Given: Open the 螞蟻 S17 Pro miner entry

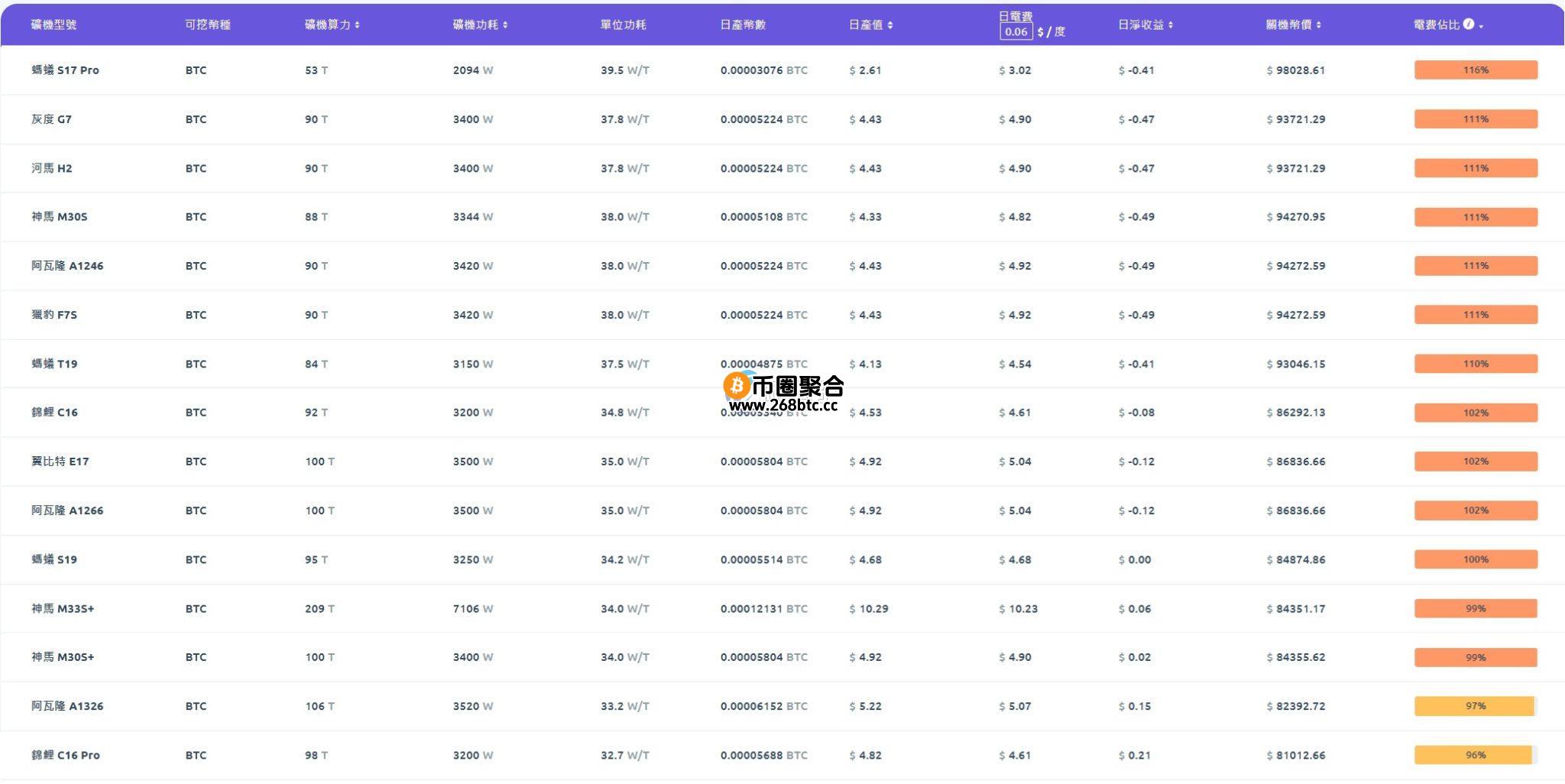Looking at the screenshot, I should coord(65,70).
